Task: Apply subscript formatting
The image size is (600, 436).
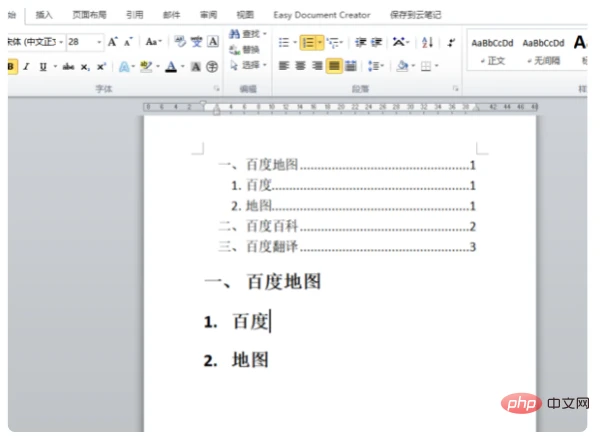Action: tap(85, 67)
